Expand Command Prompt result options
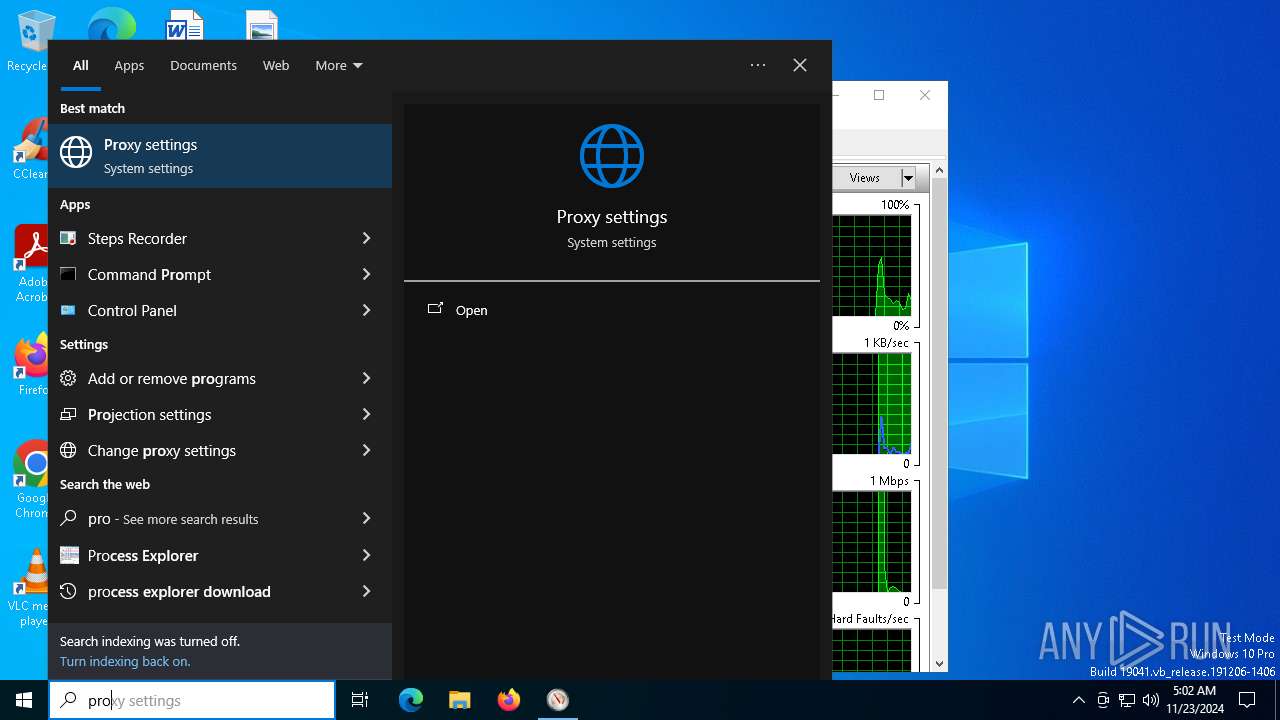The width and height of the screenshot is (1280, 720). 366,274
